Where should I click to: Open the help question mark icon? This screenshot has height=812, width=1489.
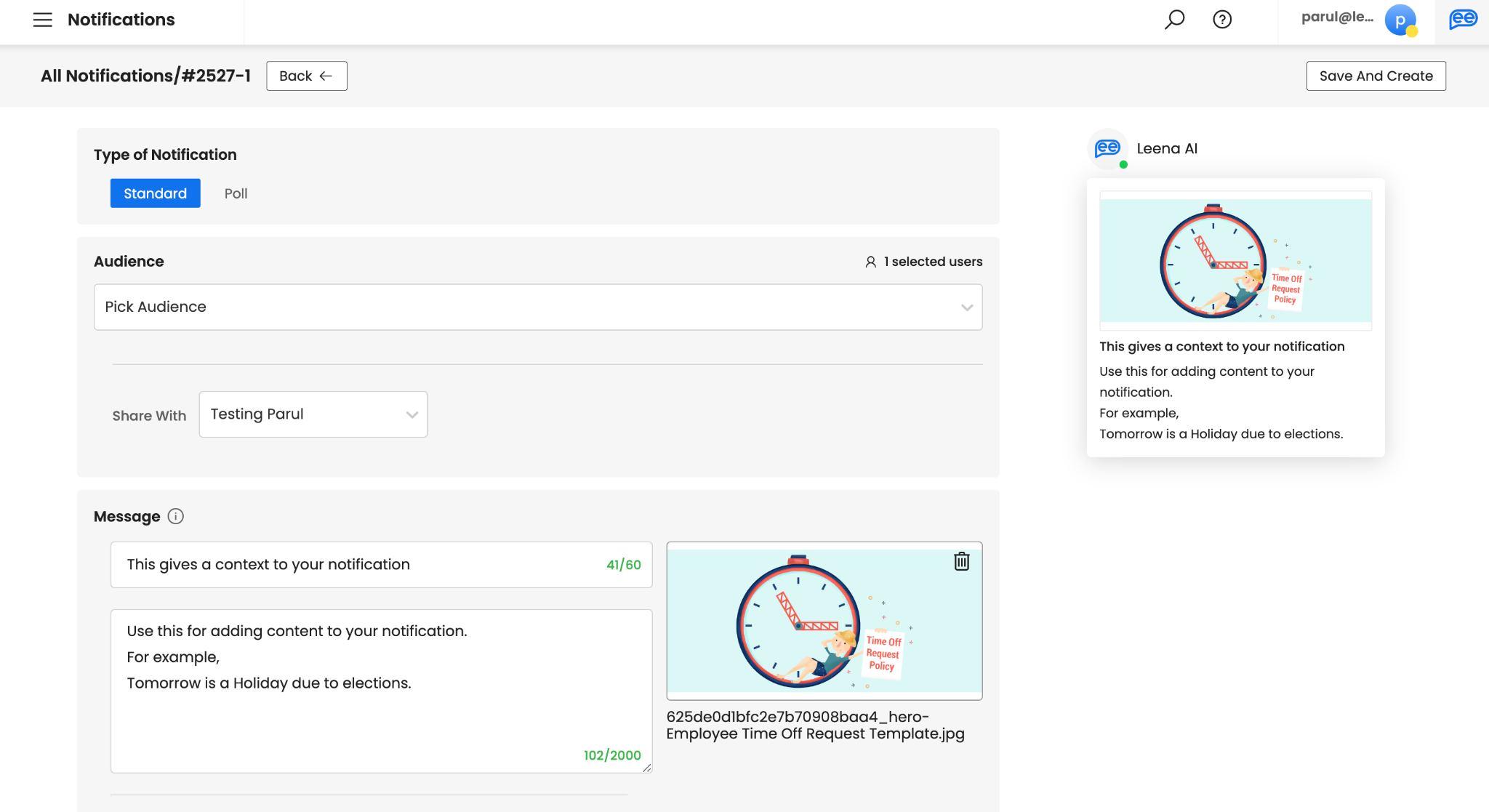[1222, 20]
